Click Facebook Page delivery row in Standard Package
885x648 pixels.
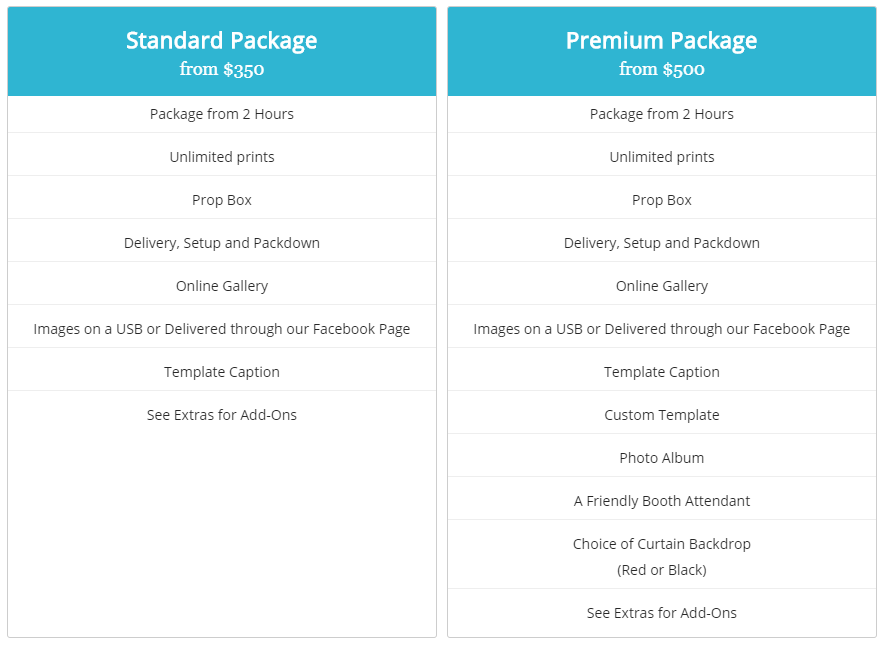[222, 329]
